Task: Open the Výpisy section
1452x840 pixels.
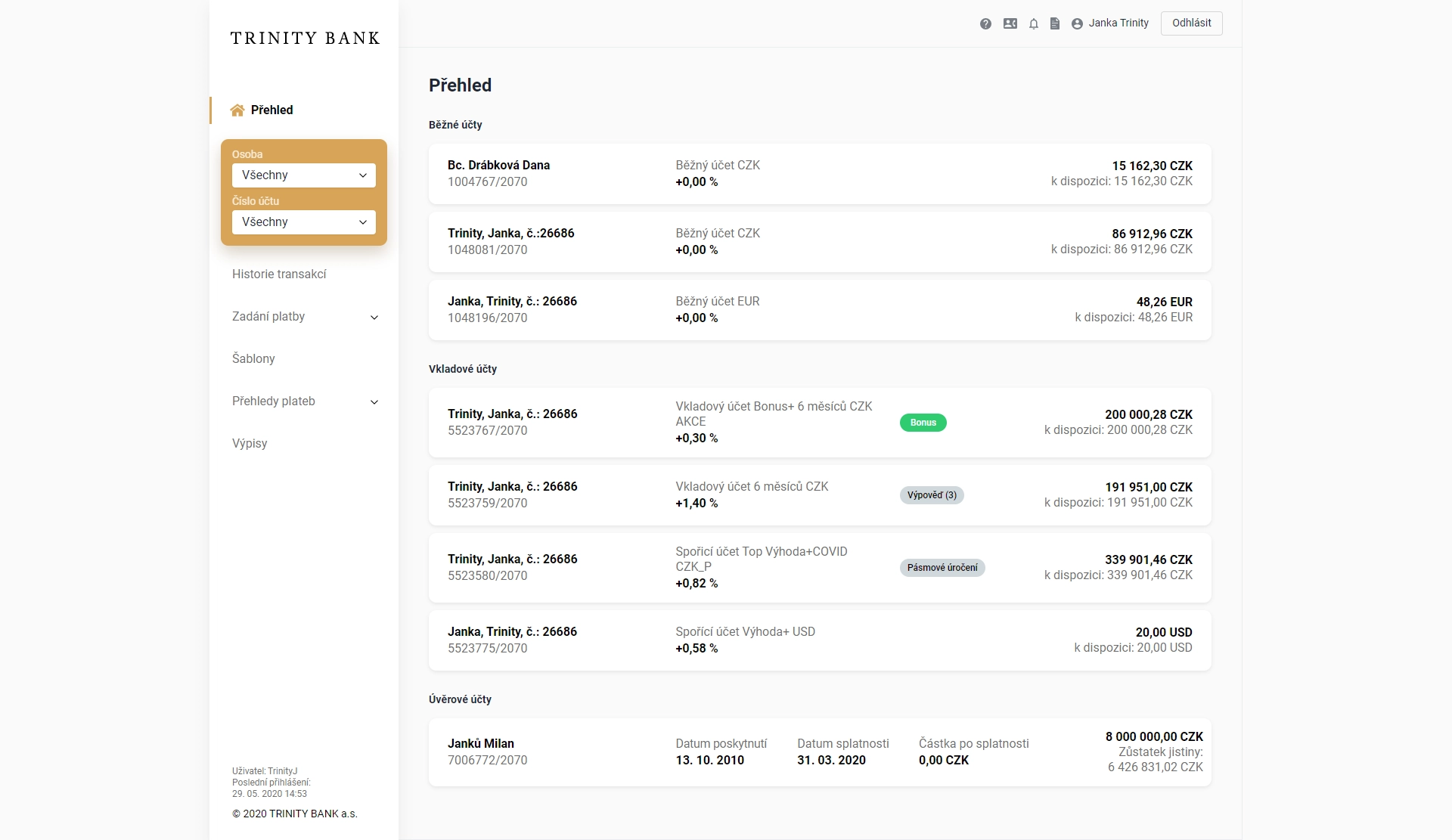Action: pyautogui.click(x=250, y=444)
